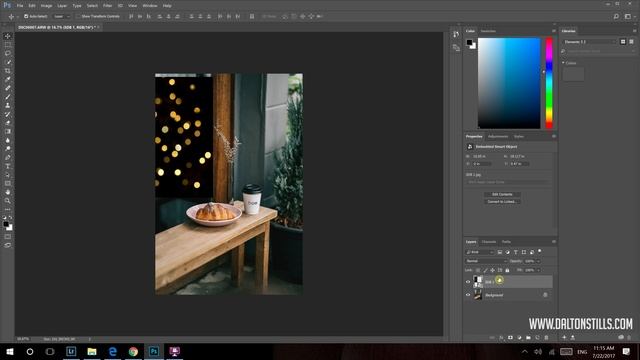Enable Show Transform Controls checkbox
The width and height of the screenshot is (640, 360).
point(78,16)
